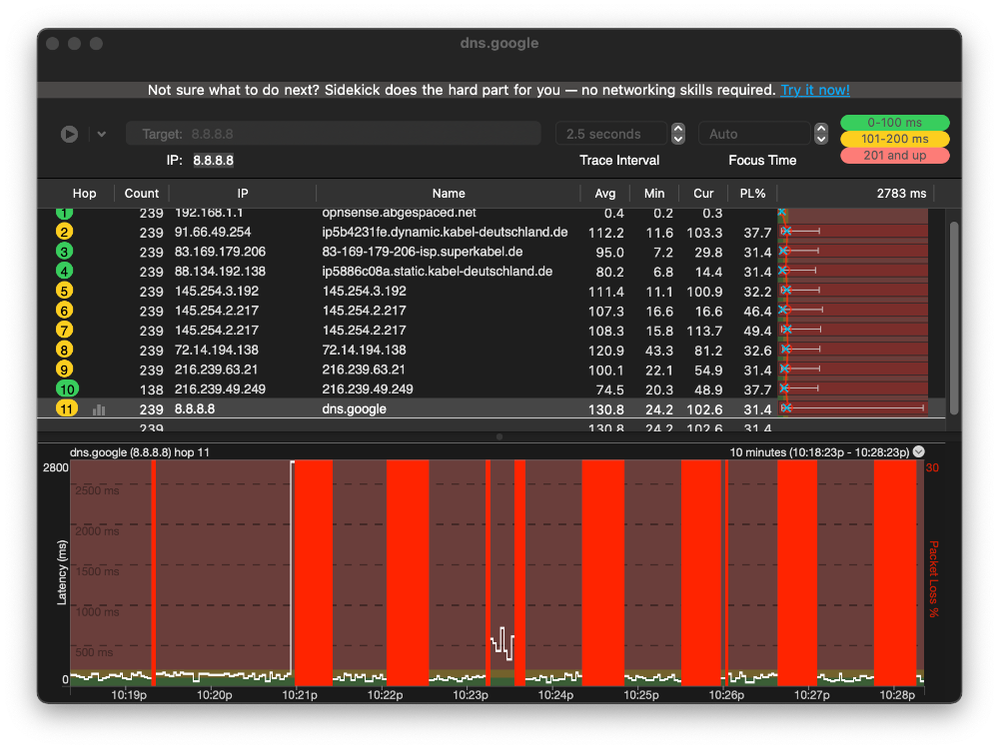Select hop 4 green circle icon
Image resolution: width=999 pixels, height=749 pixels.
64,271
